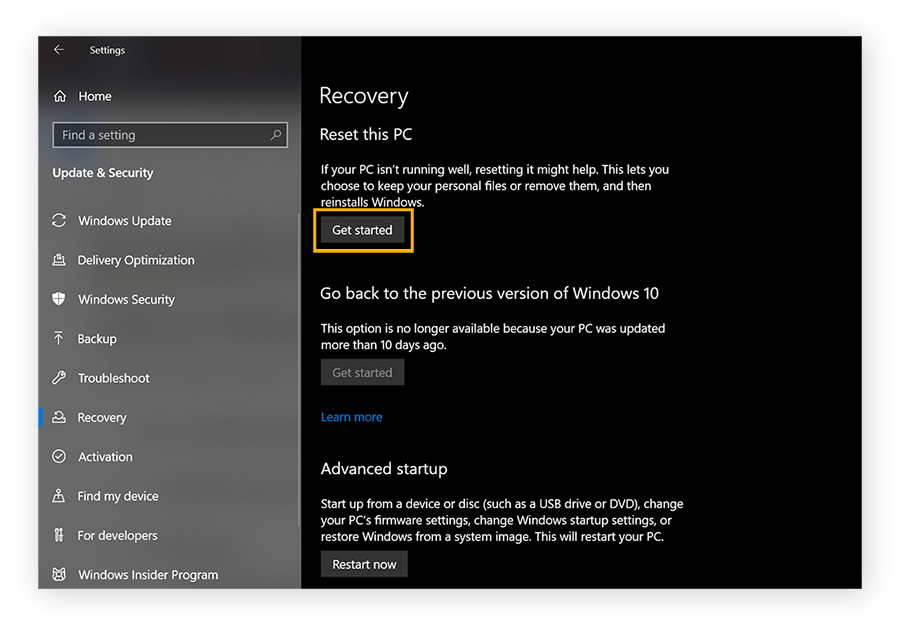The width and height of the screenshot is (900, 625).
Task: Open Windows Insider Program via its icon
Action: point(59,575)
